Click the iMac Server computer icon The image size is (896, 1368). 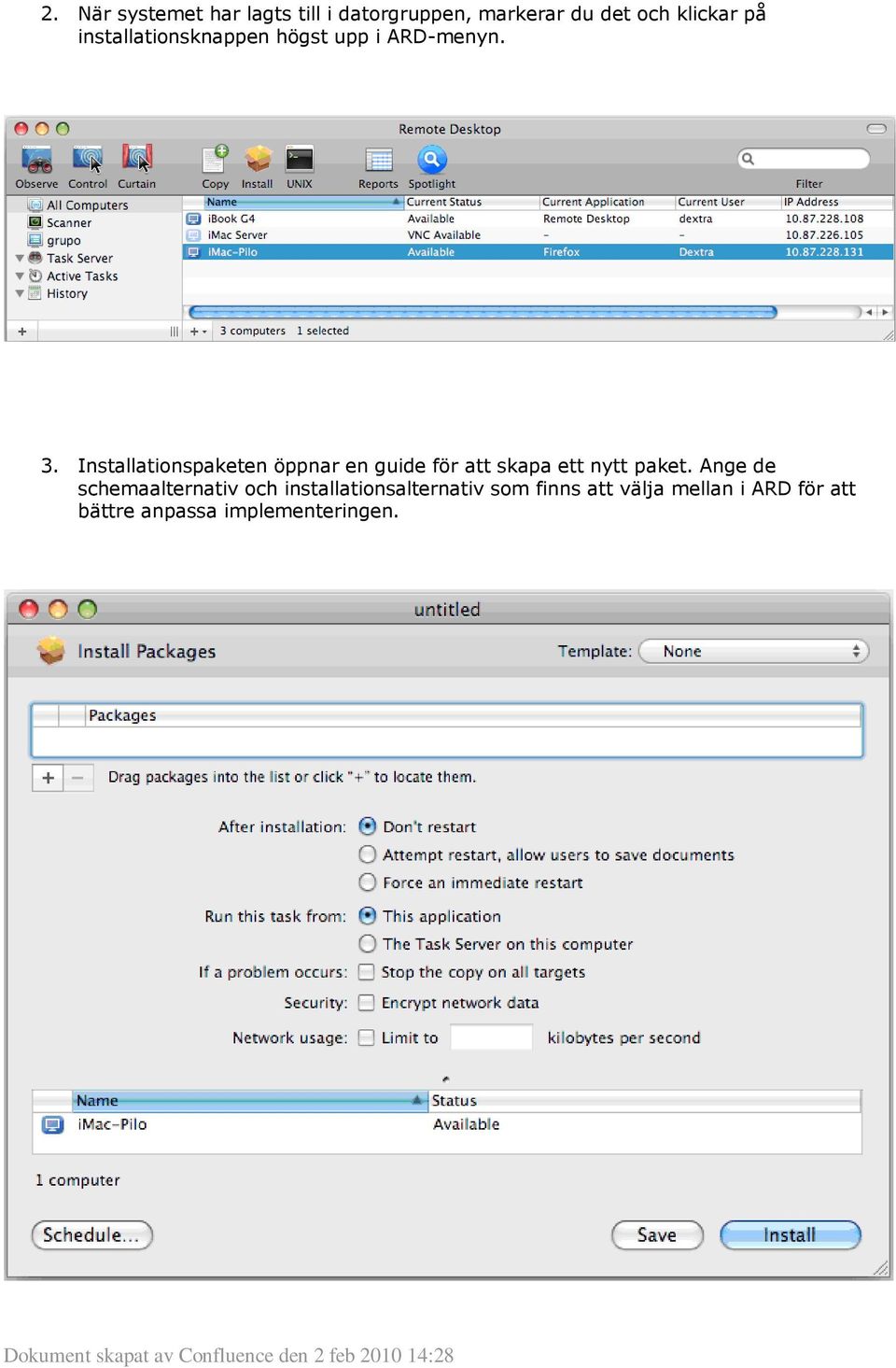pos(194,235)
